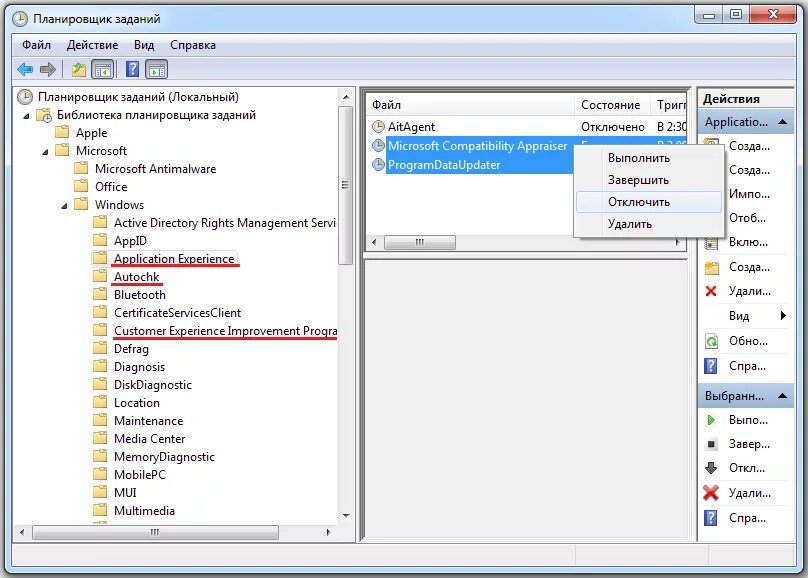Select the Application Experience folder

(174, 259)
